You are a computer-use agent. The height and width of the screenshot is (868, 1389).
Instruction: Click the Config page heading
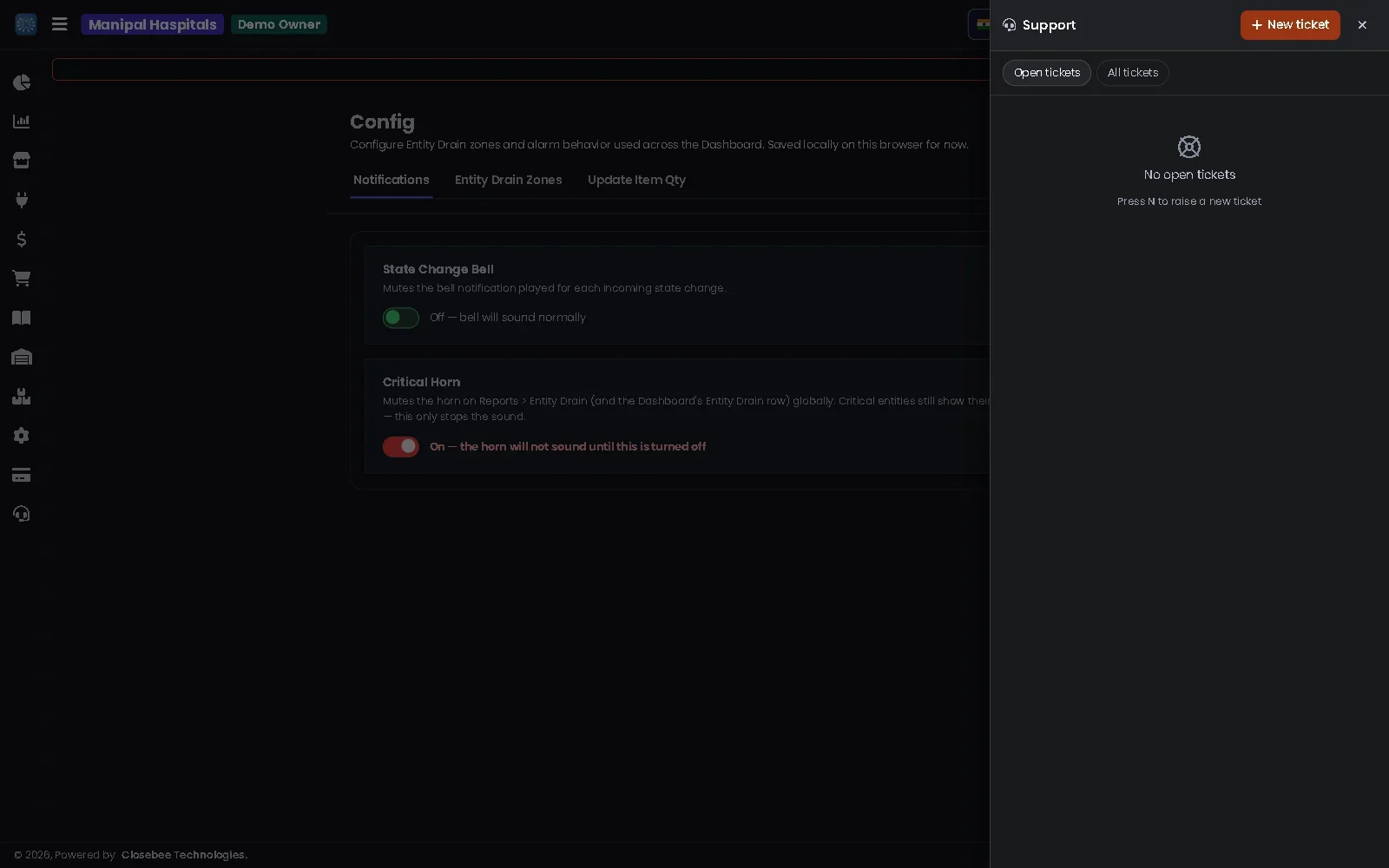(382, 122)
